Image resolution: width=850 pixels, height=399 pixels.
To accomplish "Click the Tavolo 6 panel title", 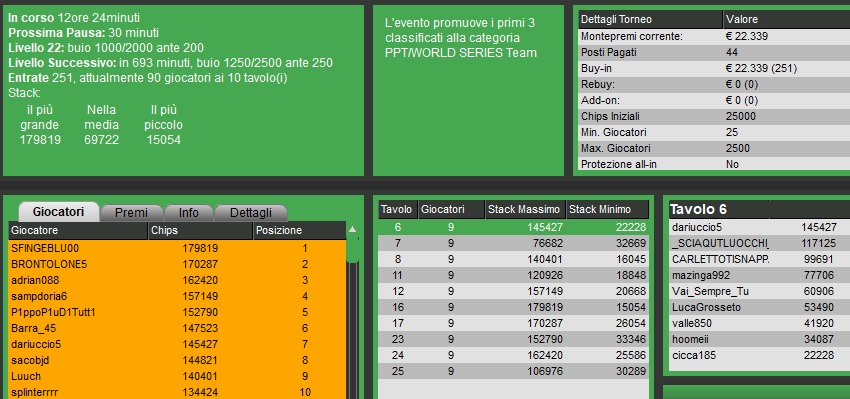I will [x=698, y=209].
